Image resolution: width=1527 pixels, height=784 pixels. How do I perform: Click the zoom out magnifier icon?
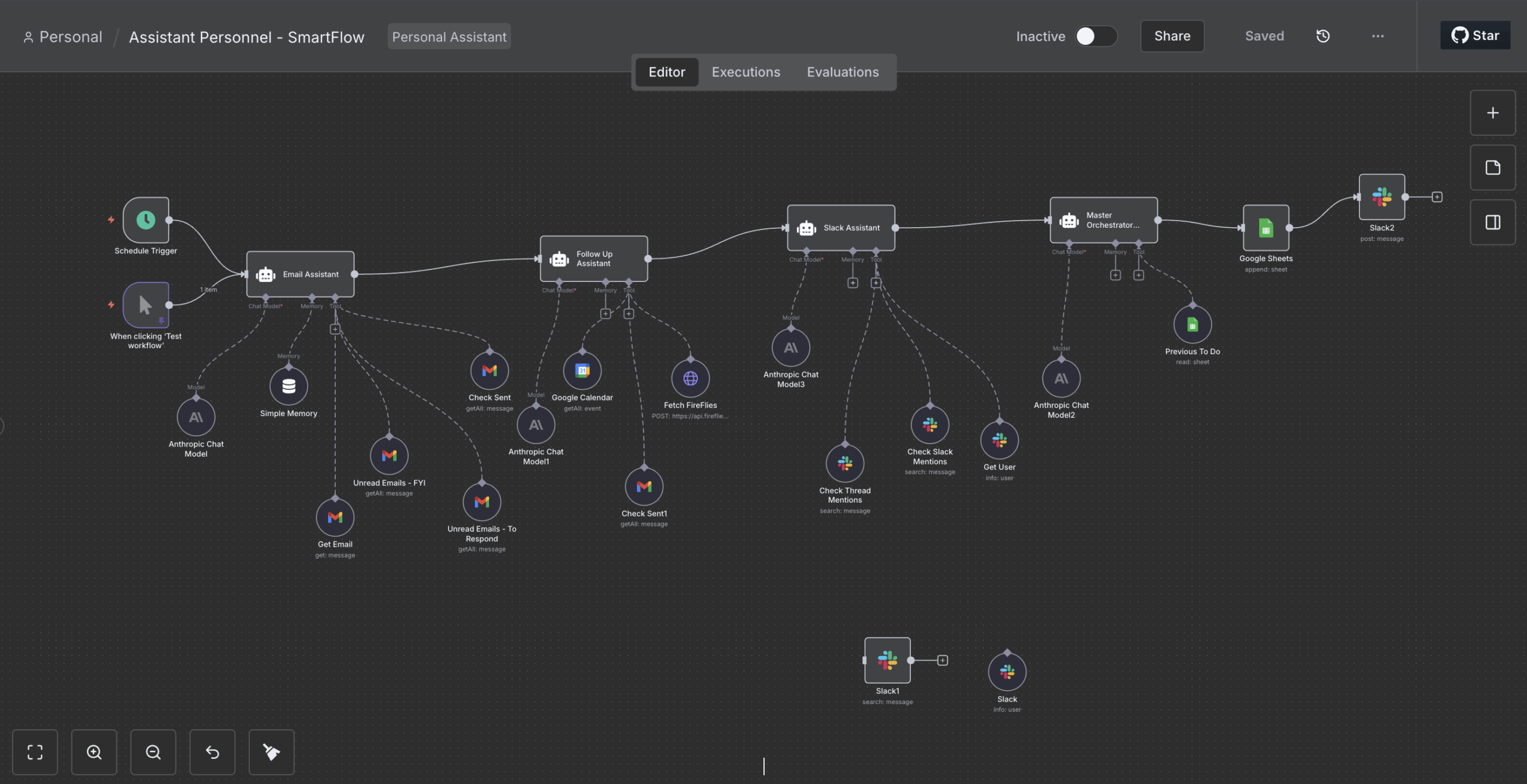pos(153,752)
